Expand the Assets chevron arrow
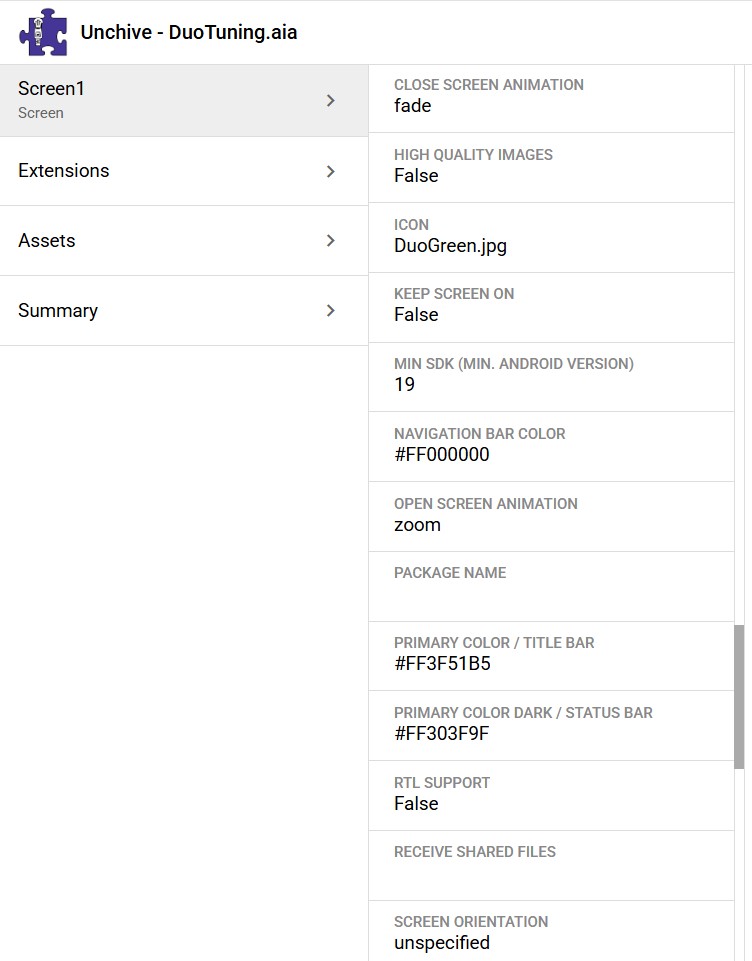Image resolution: width=752 pixels, height=961 pixels. click(331, 241)
